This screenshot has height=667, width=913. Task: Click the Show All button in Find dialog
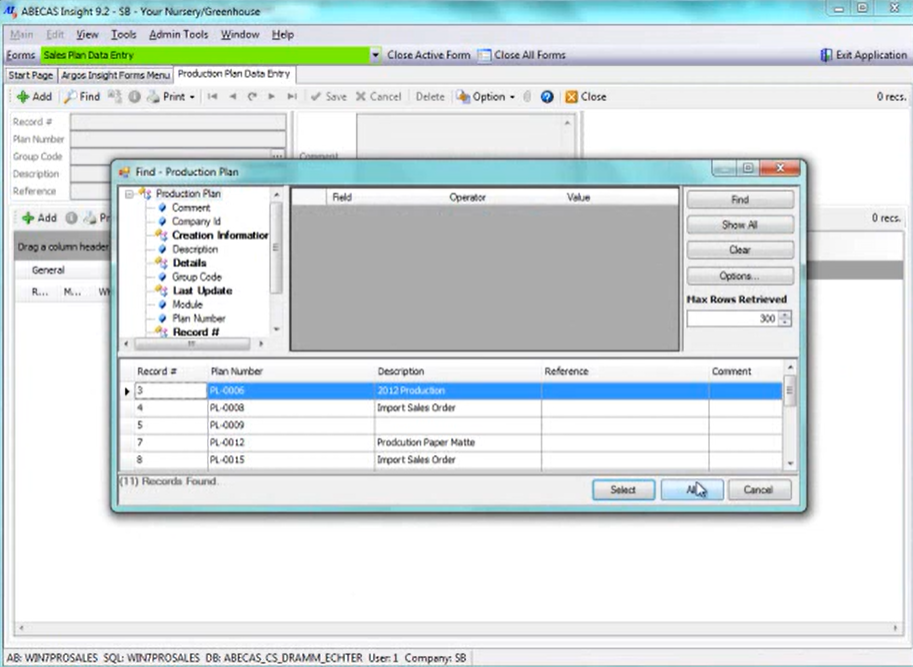point(739,224)
